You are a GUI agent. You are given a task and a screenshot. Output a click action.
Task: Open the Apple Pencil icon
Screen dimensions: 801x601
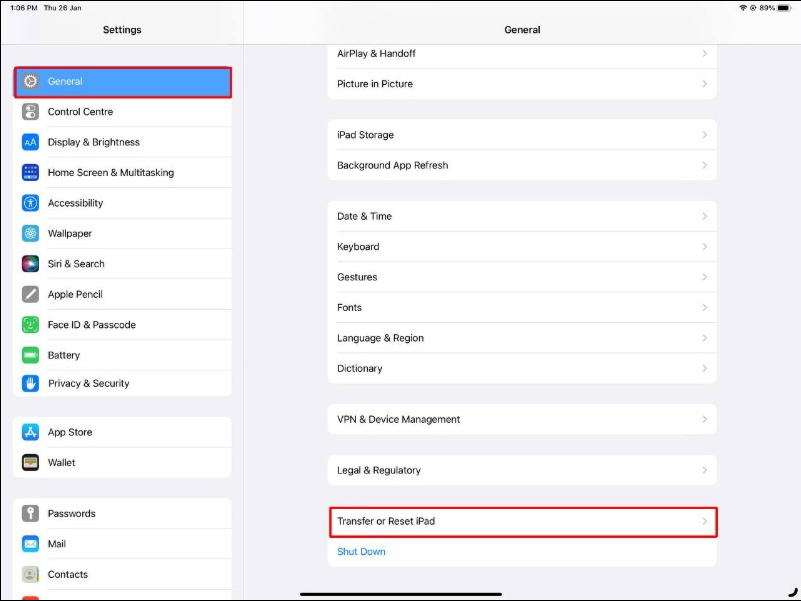point(31,294)
